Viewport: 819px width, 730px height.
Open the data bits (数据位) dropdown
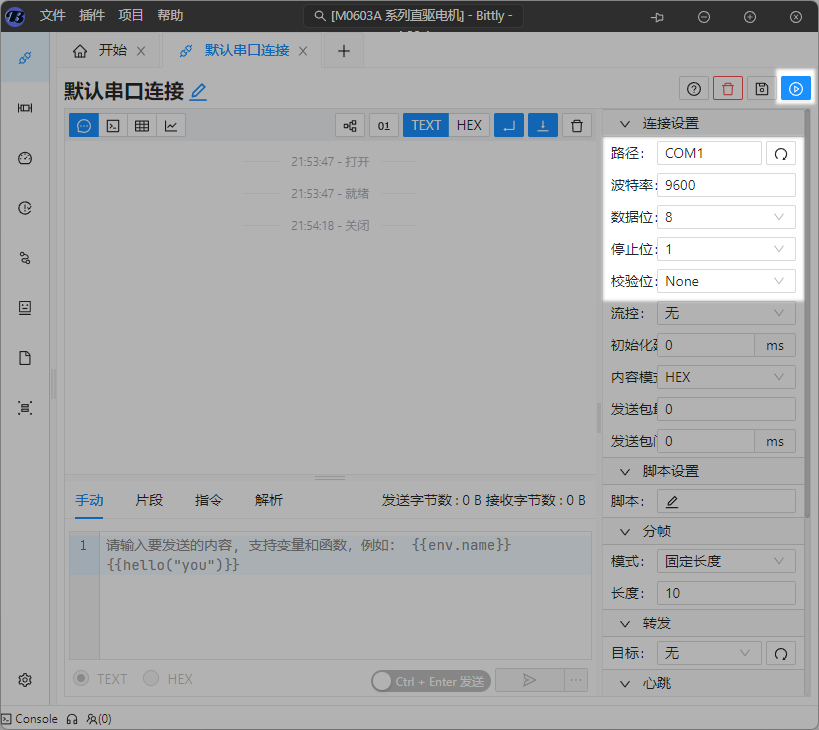click(x=726, y=217)
